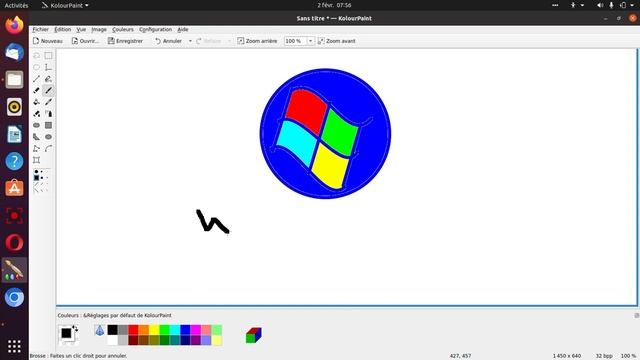Pick the bright blue color swatch
640x360 pixels.
[185, 330]
